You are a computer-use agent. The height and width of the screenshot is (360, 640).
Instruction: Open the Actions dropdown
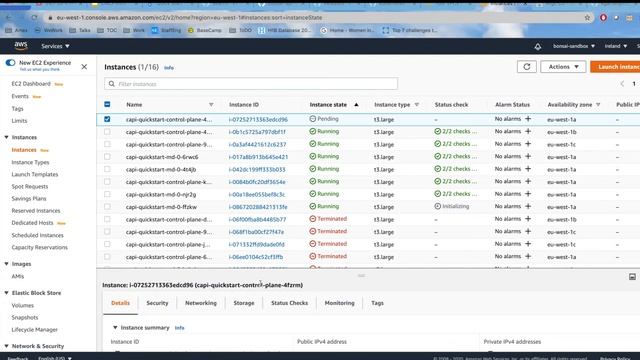point(563,67)
